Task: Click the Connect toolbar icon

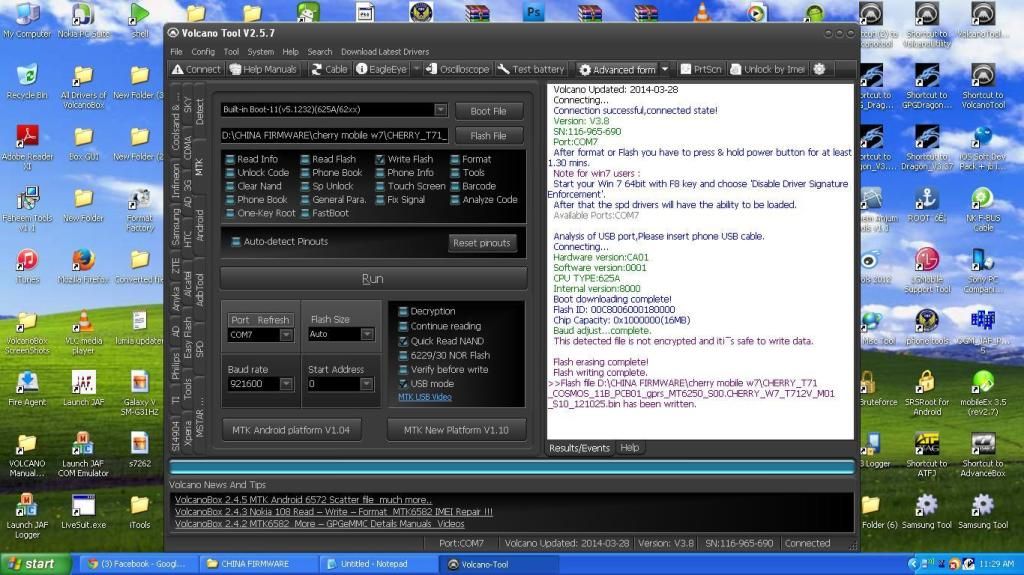Action: click(x=196, y=69)
